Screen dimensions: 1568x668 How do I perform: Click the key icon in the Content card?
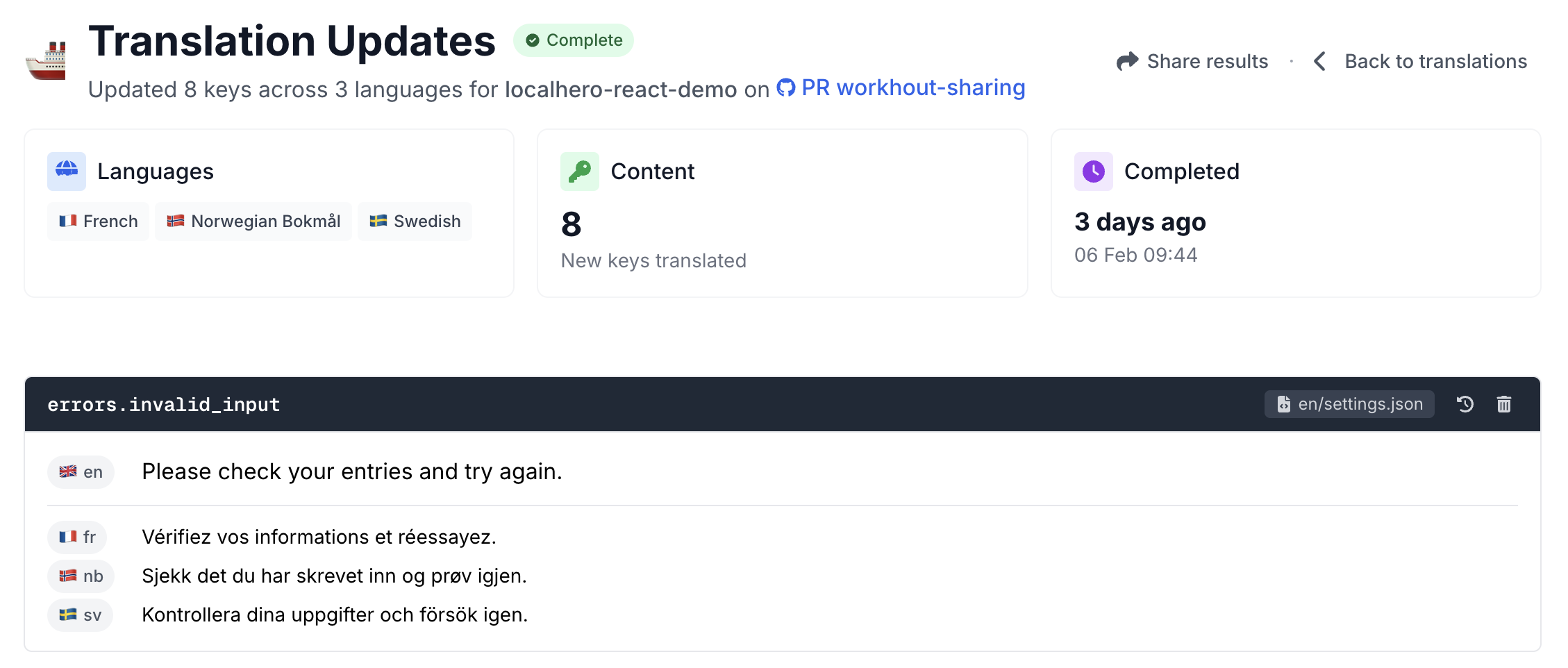(580, 171)
